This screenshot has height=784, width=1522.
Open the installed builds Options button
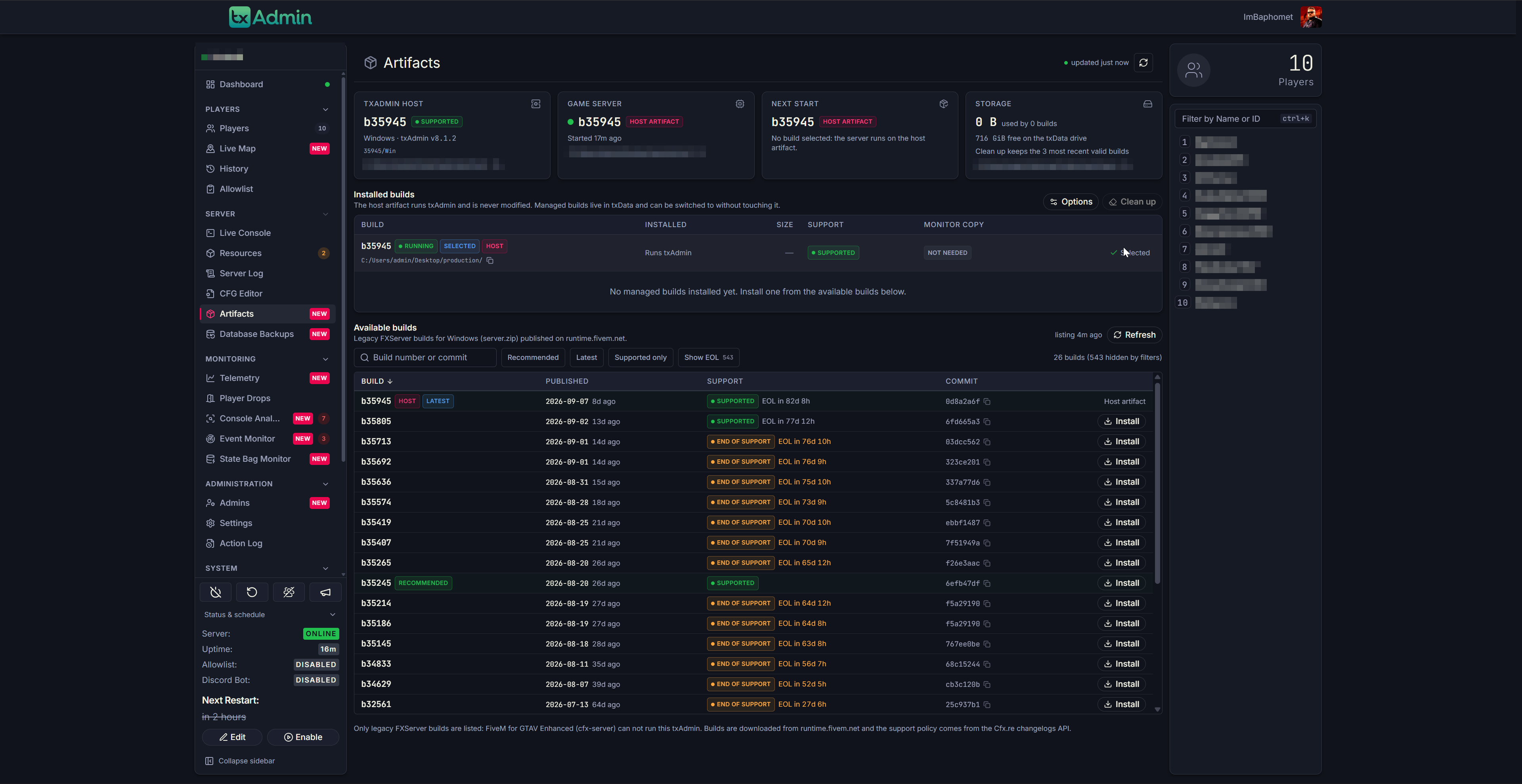pyautogui.click(x=1071, y=202)
